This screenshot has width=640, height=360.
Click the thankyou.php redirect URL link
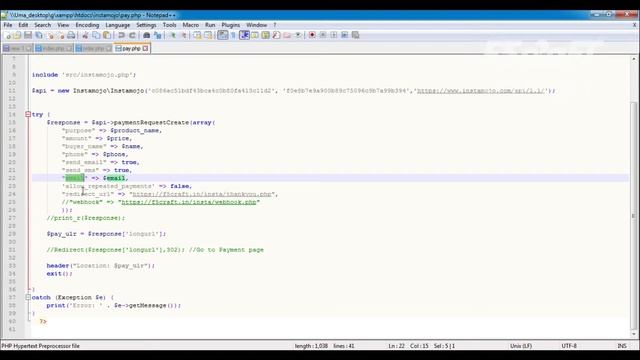click(202, 194)
